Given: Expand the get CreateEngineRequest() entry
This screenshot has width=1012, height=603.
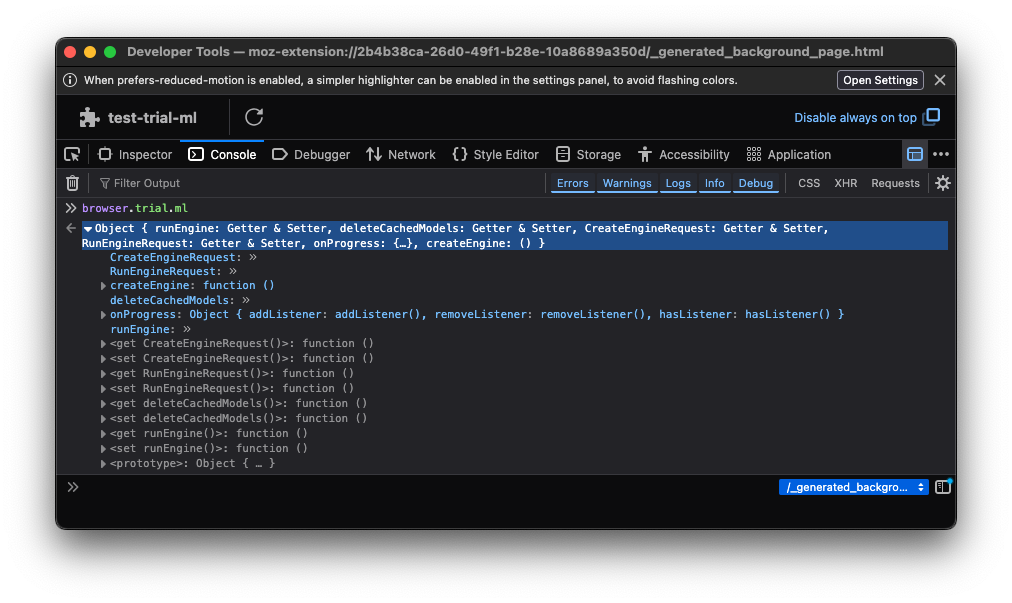Looking at the screenshot, I should 103,343.
